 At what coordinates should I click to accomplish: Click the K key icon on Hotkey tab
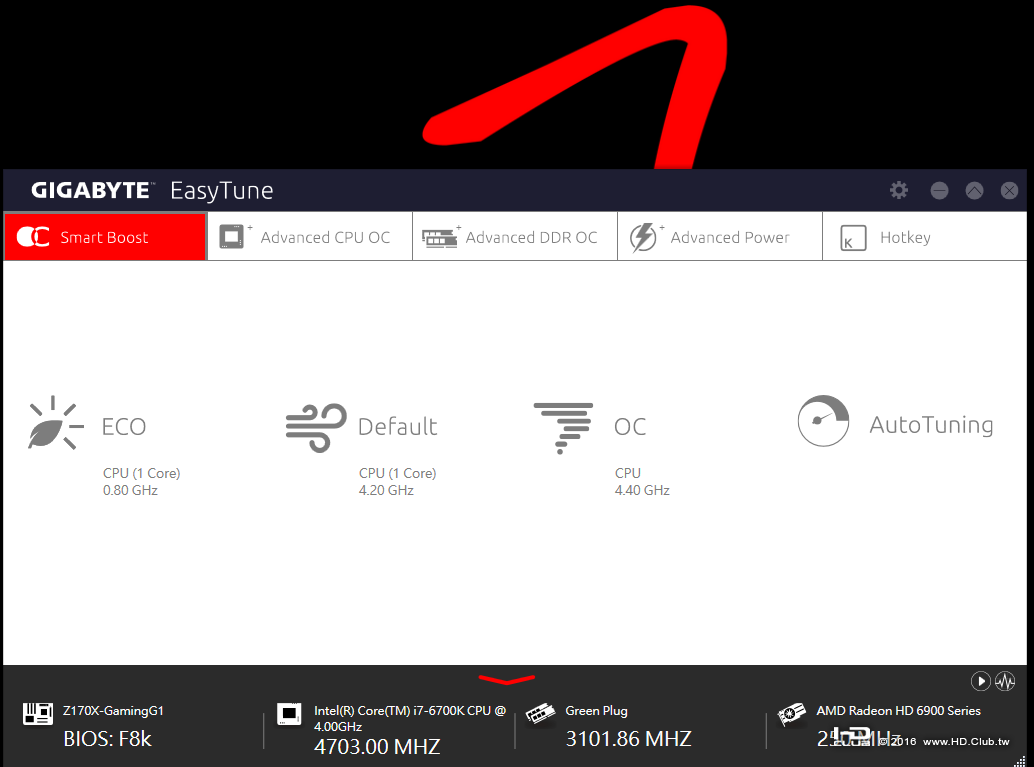(853, 238)
